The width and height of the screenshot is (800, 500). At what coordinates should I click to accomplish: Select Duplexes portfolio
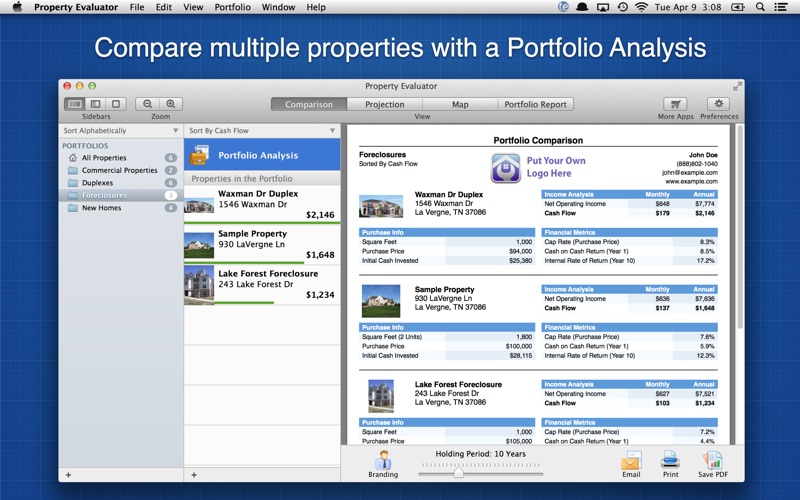(x=121, y=183)
